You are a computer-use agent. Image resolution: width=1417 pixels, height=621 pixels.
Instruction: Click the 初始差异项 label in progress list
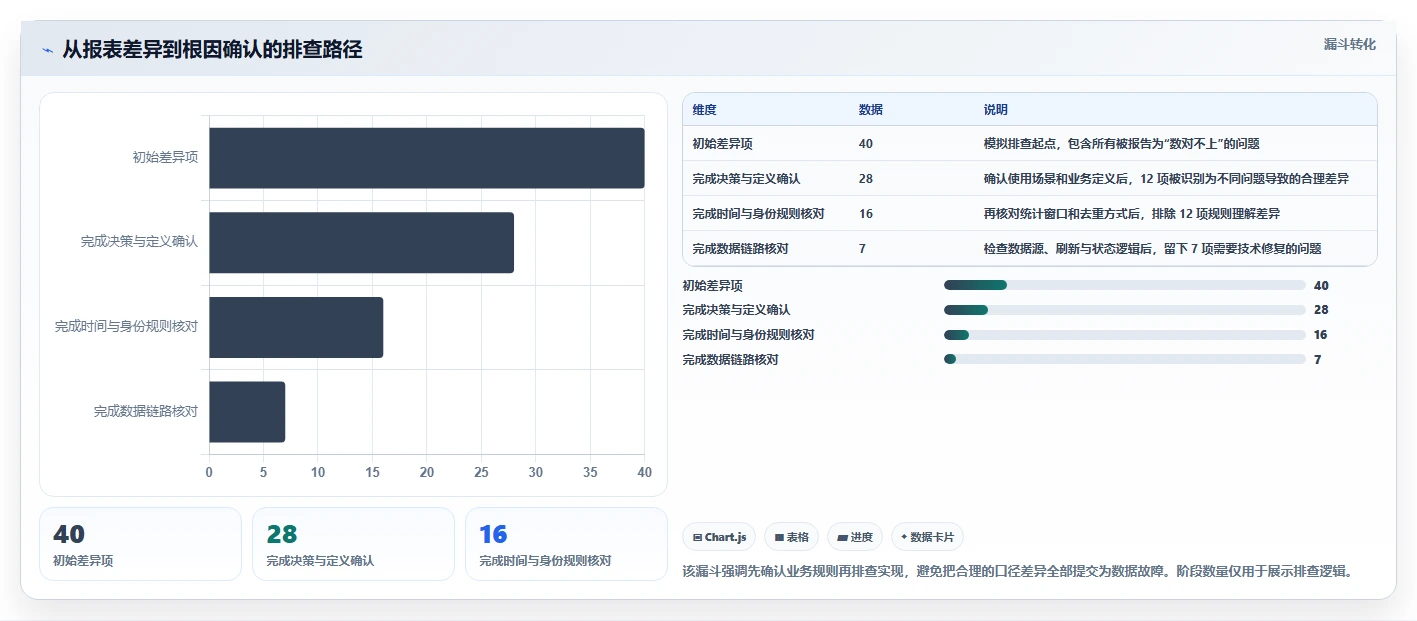point(712,286)
